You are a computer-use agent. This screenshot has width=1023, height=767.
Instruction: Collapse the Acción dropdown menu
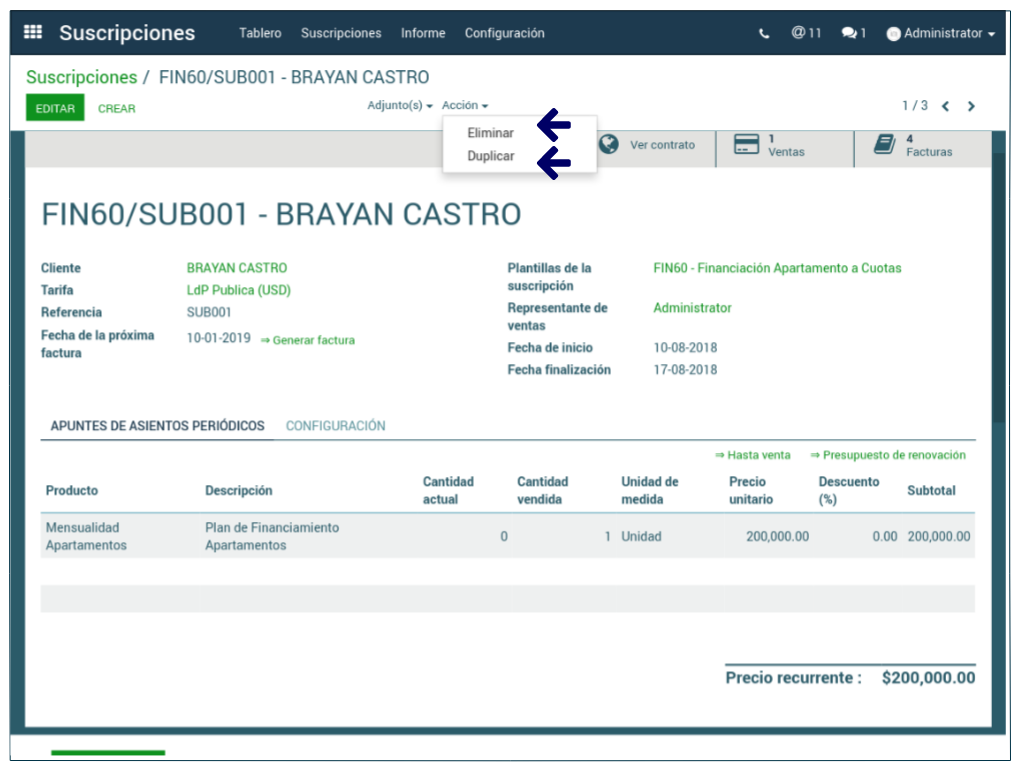pyautogui.click(x=464, y=106)
